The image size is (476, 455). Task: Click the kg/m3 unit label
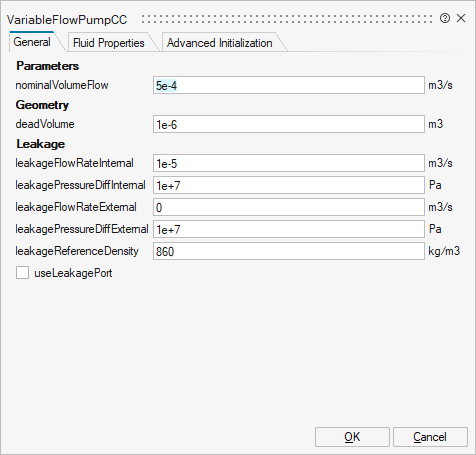point(444,251)
